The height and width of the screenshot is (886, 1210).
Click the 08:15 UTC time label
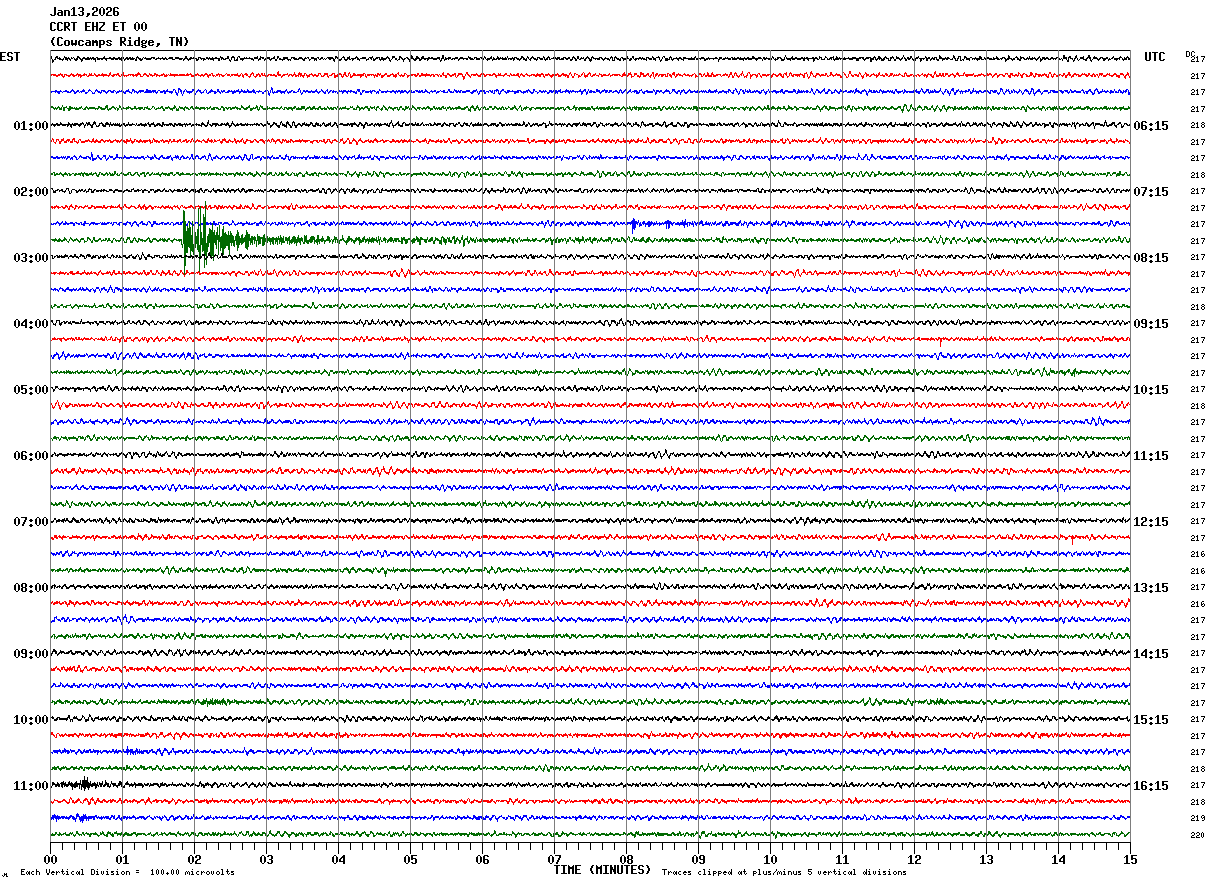pos(1151,258)
